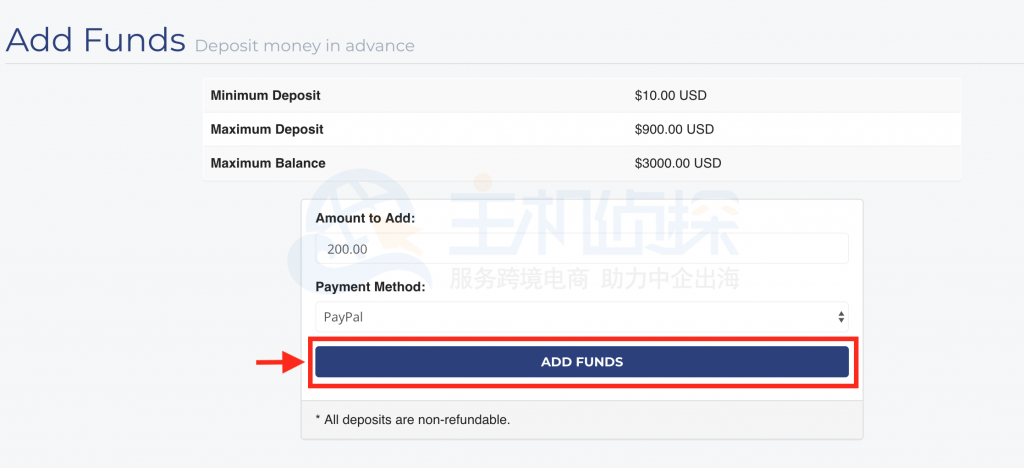
Task: Click the Chinese watermark slogan text
Action: tap(594, 278)
